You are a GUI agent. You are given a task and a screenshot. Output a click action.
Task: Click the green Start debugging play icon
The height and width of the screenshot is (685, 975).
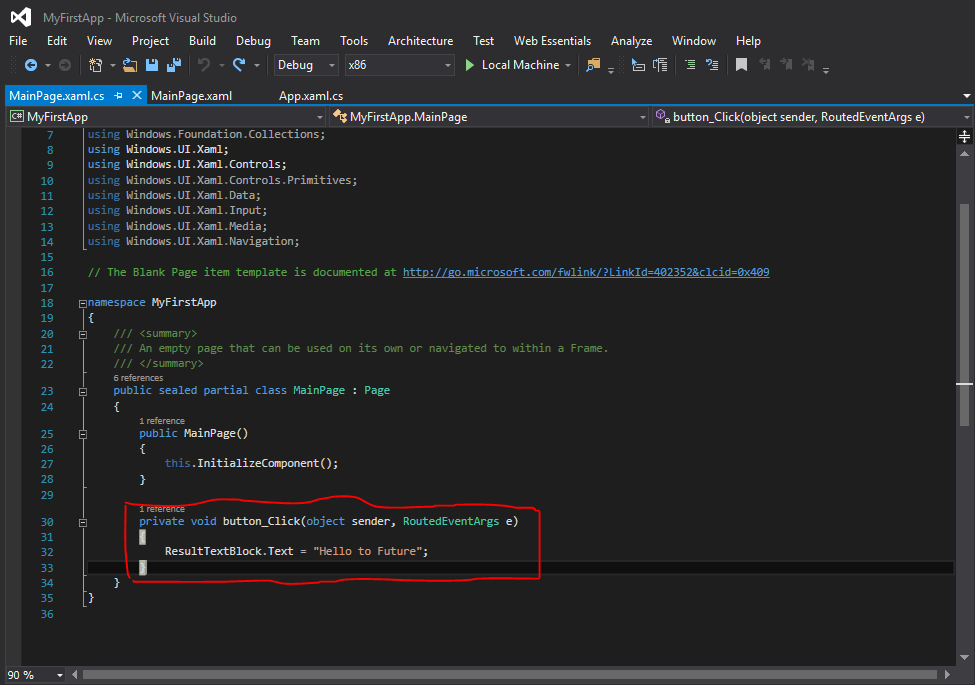[470, 65]
